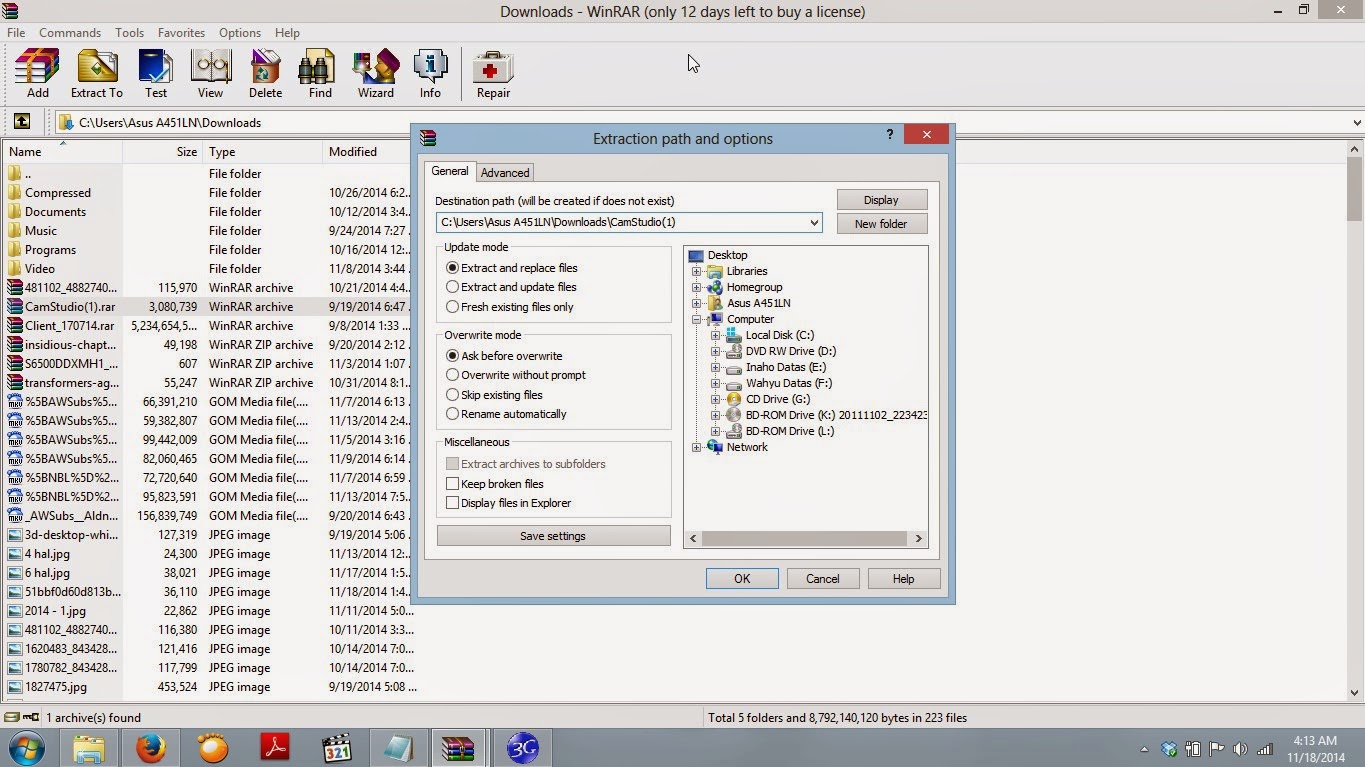Click the Firefox taskbar icon
The width and height of the screenshot is (1365, 767).
point(150,748)
